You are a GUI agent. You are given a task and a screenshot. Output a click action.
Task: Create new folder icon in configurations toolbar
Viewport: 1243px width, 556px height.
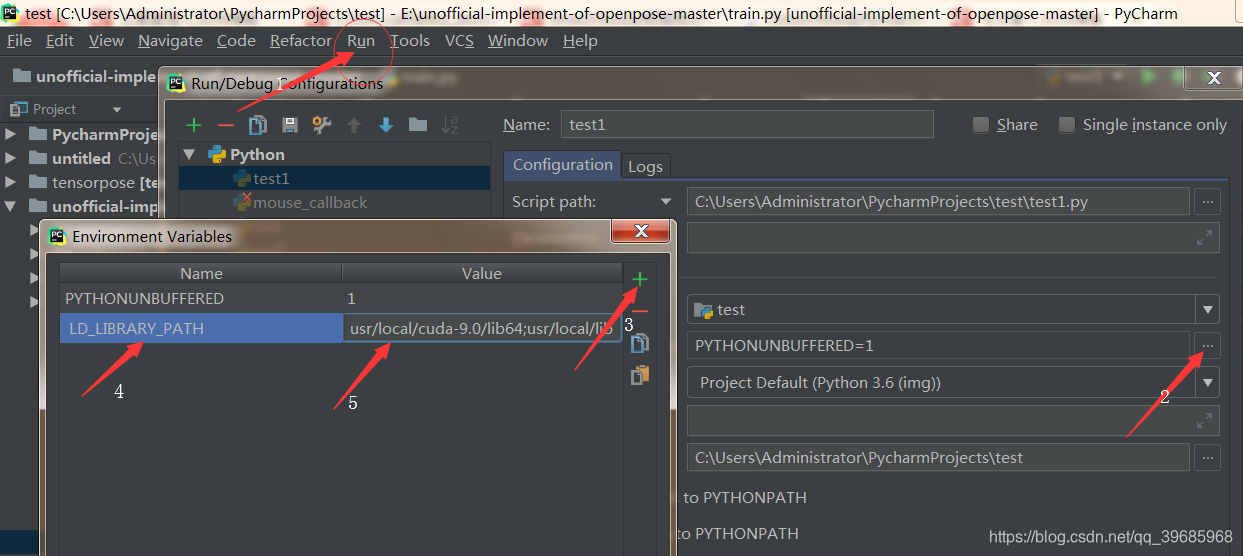pyautogui.click(x=418, y=125)
